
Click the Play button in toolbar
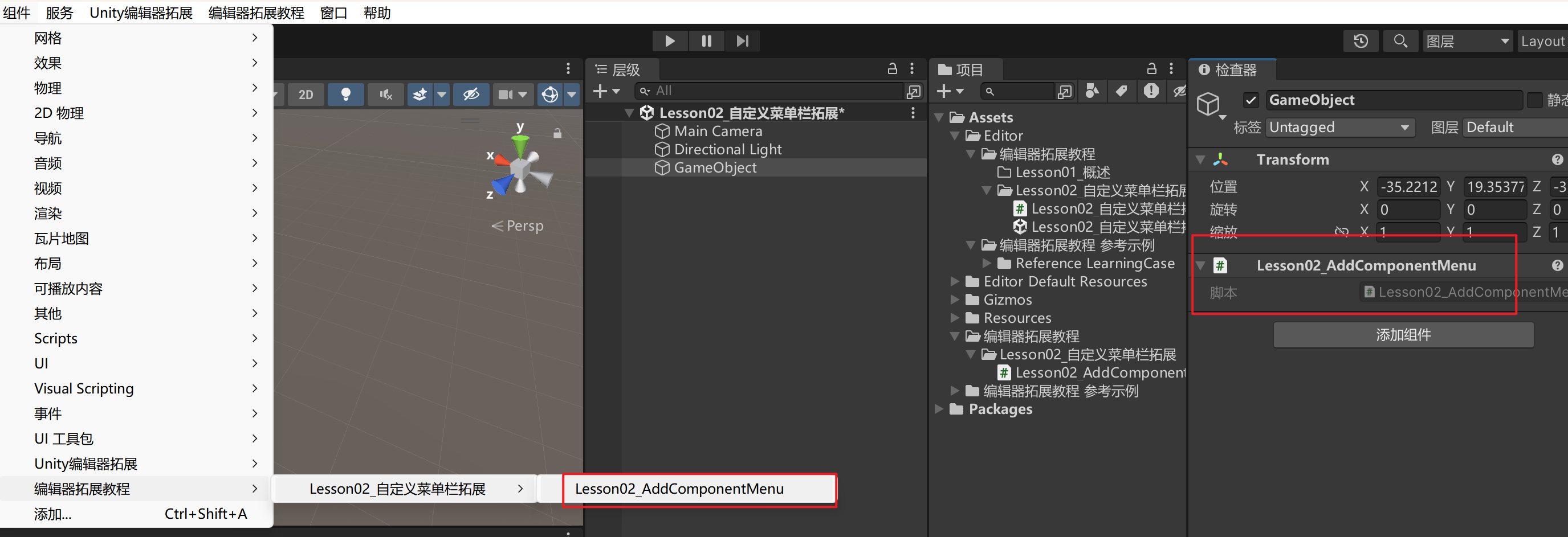670,41
